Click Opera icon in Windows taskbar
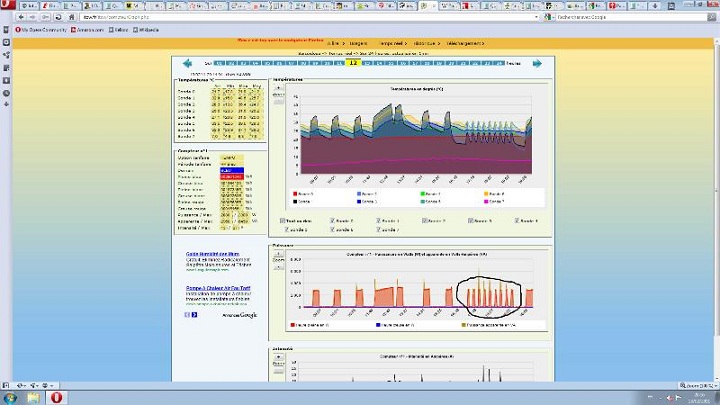This screenshot has width=720, height=405. 59,397
